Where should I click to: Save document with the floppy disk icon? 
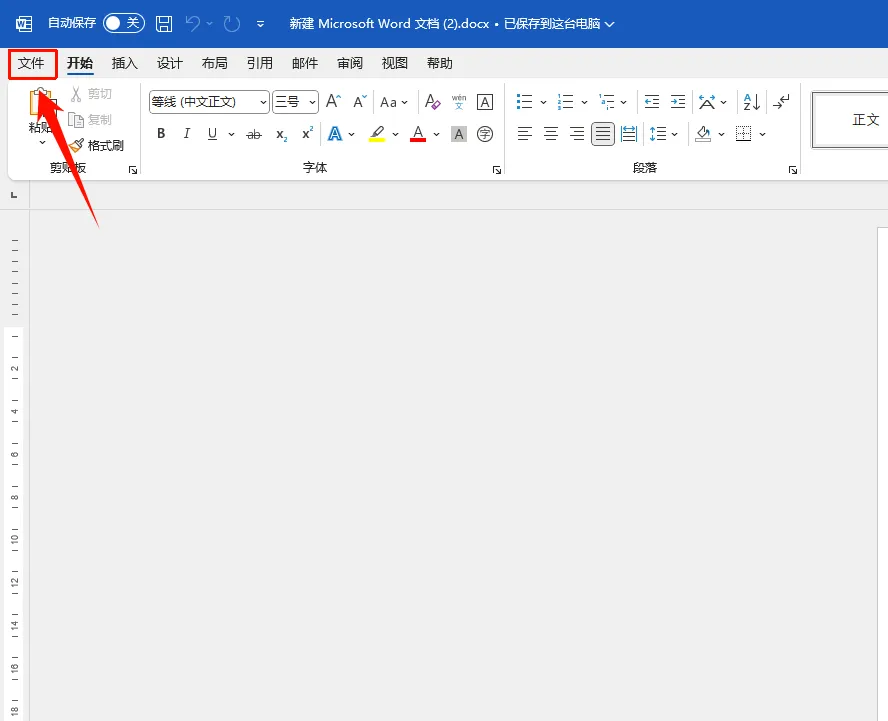pyautogui.click(x=164, y=24)
